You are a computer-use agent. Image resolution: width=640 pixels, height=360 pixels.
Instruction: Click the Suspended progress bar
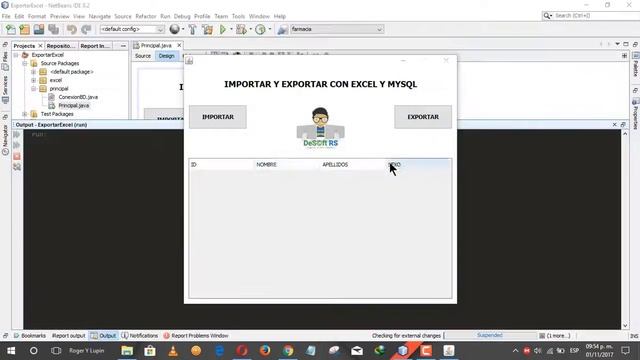click(490, 335)
